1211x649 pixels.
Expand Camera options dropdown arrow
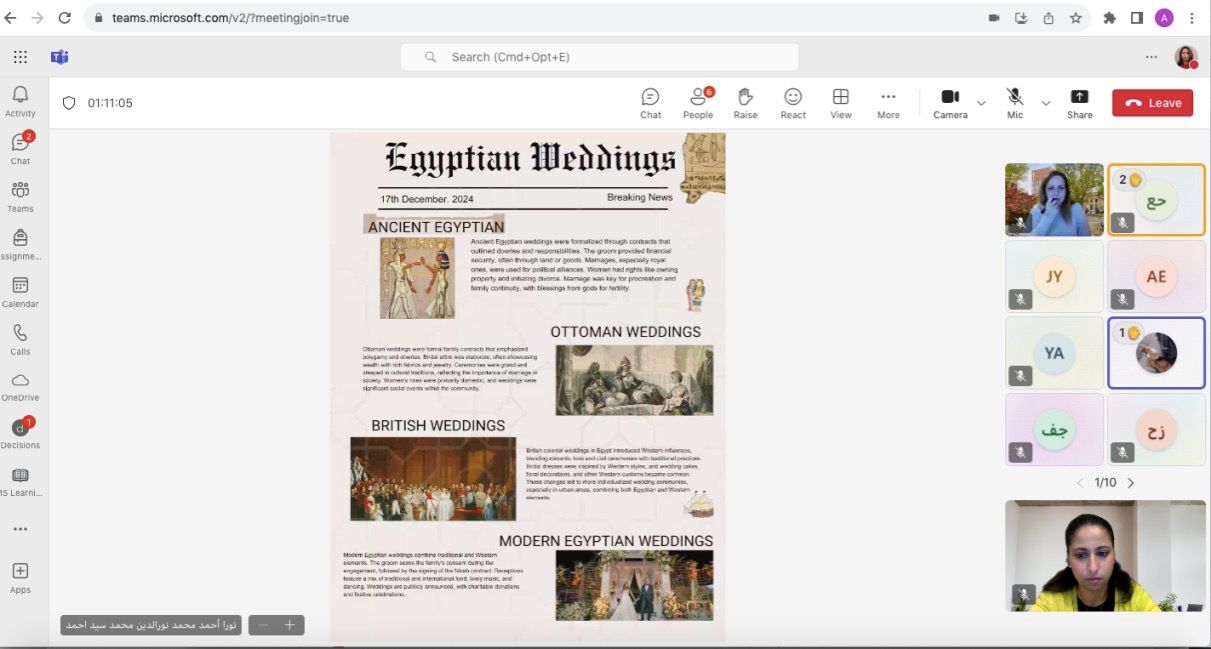981,103
